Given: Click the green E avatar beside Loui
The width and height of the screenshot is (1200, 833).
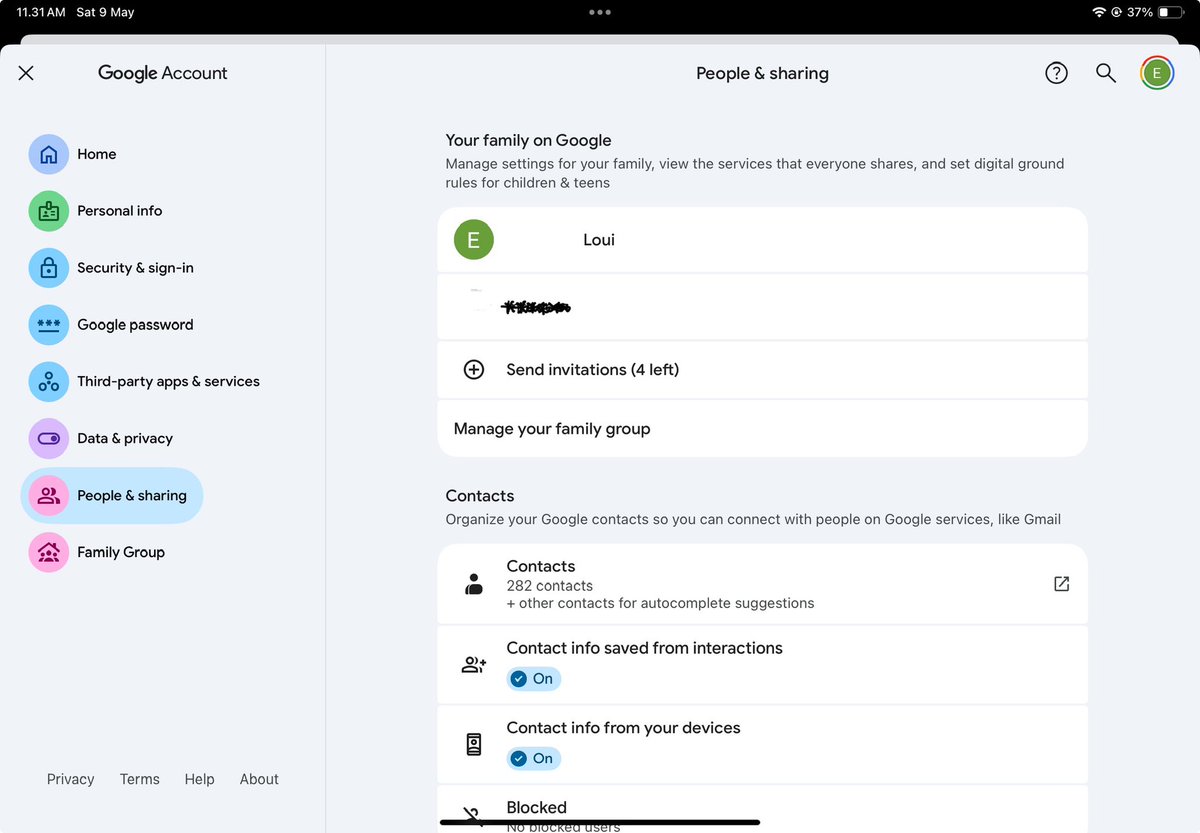Looking at the screenshot, I should (474, 240).
